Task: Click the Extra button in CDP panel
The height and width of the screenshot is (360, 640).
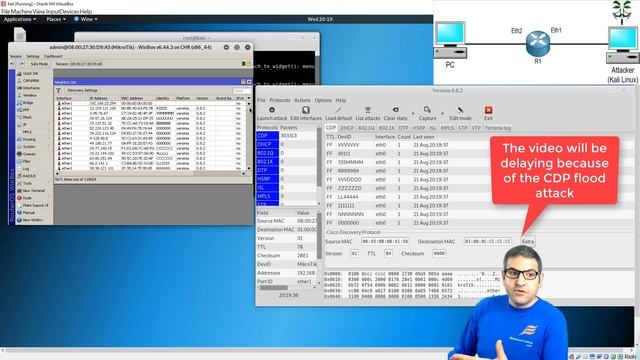Action: pos(528,242)
